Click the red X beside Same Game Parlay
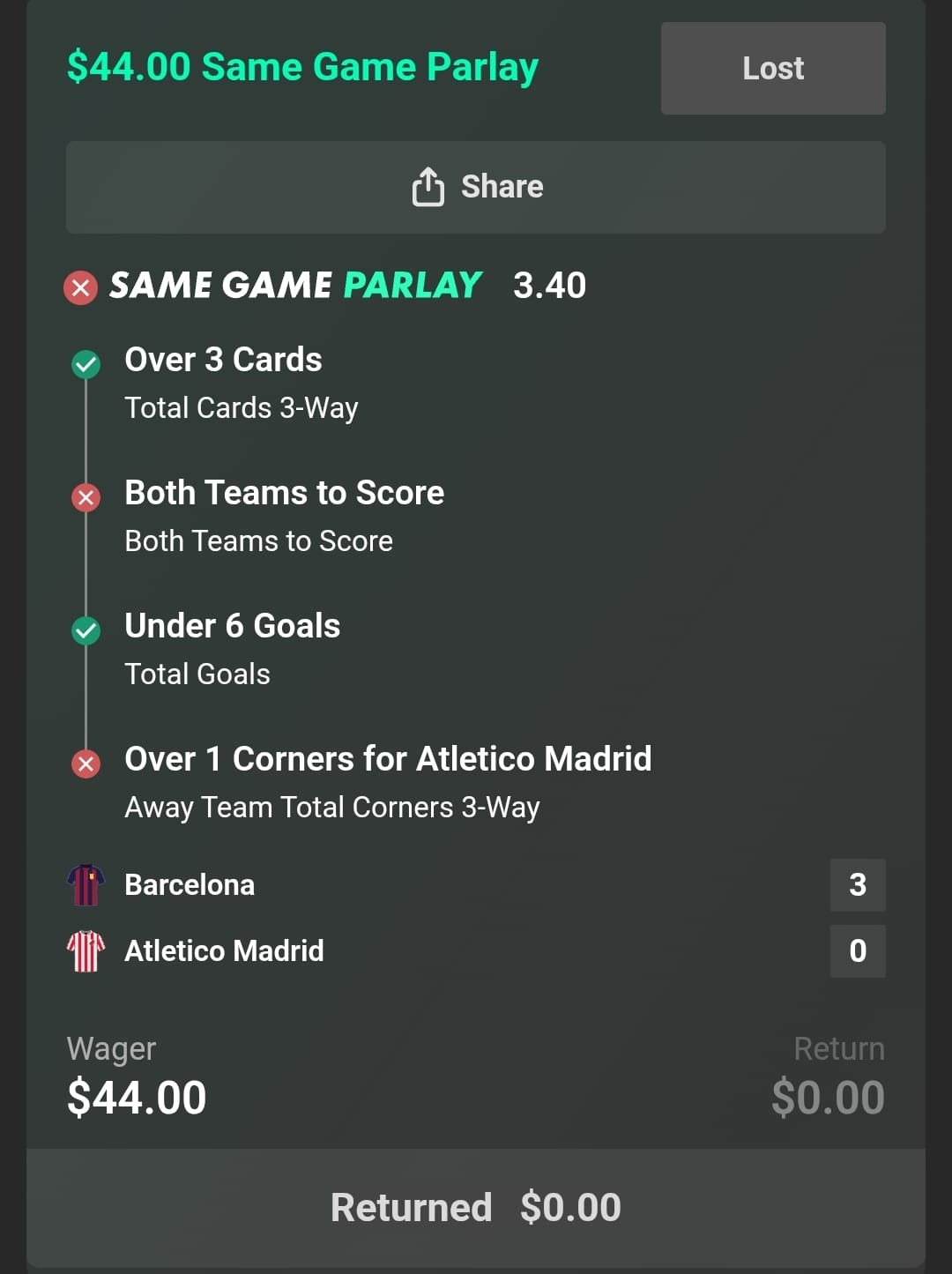Viewport: 952px width, 1274px height. [x=81, y=287]
